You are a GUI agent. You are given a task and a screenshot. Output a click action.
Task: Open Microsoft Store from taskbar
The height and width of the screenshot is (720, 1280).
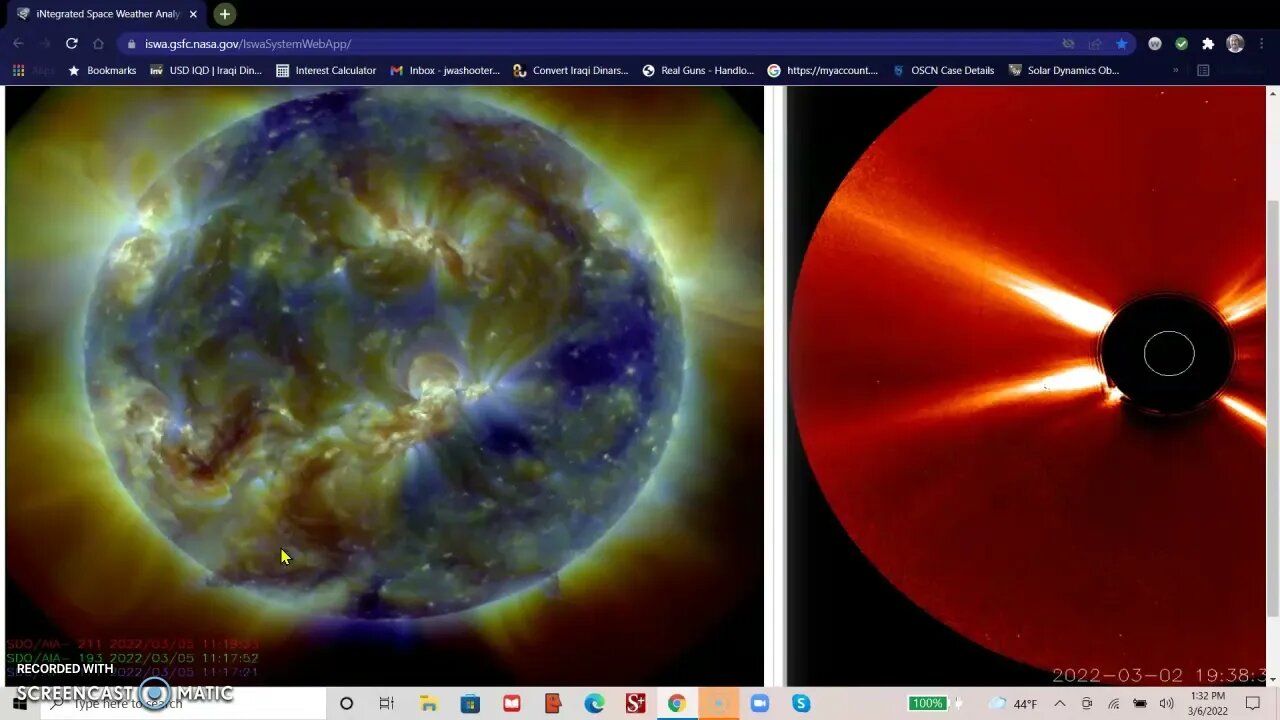[470, 704]
